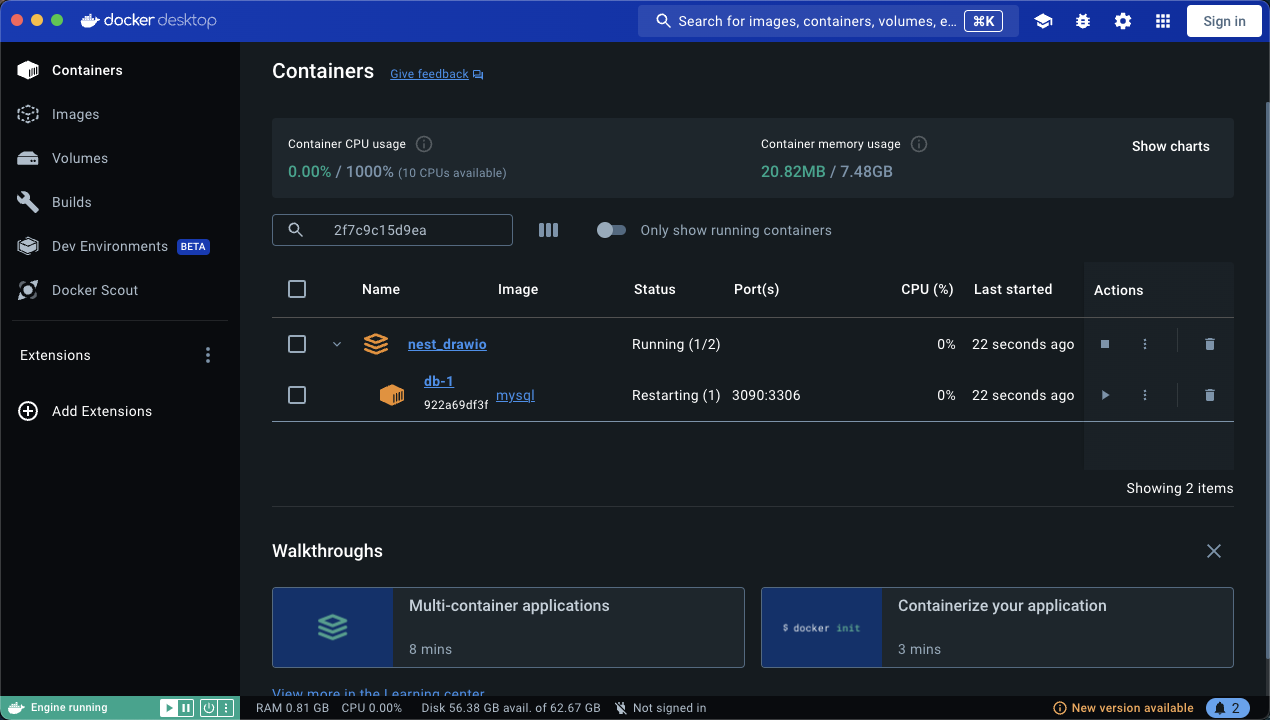Image resolution: width=1270 pixels, height=720 pixels.
Task: Click the Running (1/2) status text
Action: point(676,344)
